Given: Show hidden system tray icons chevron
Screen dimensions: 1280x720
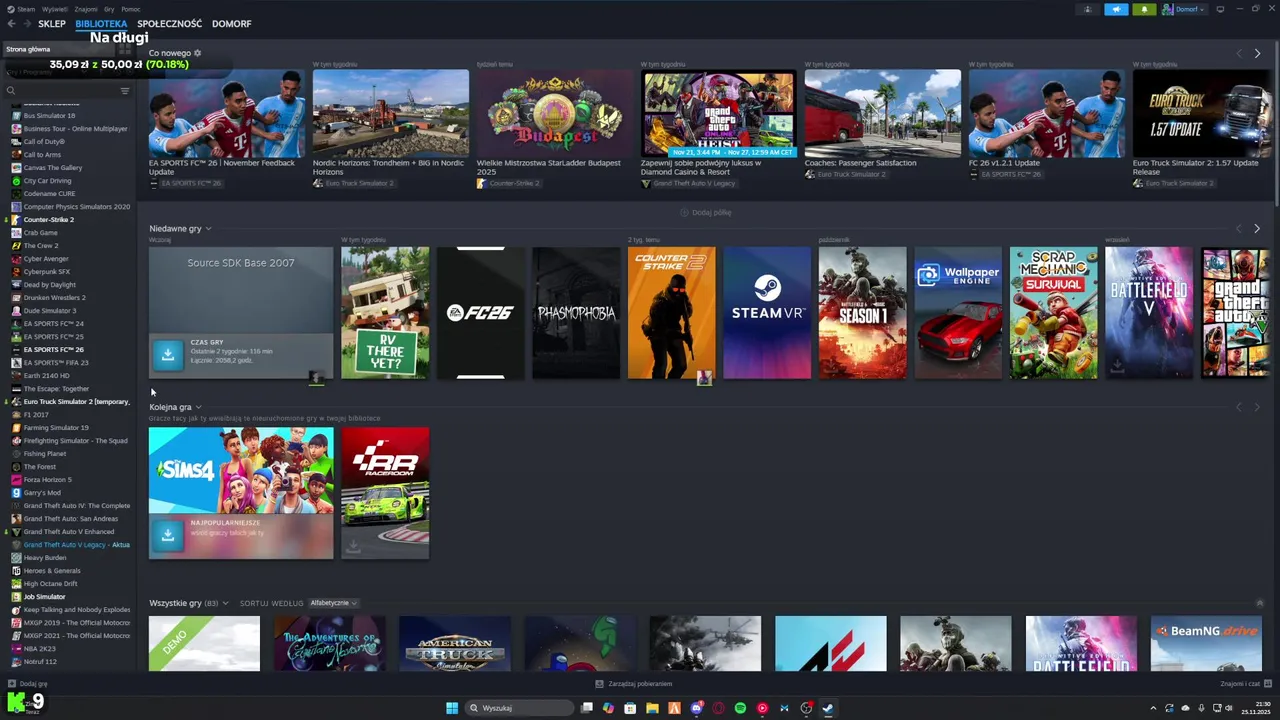Looking at the screenshot, I should [1153, 708].
